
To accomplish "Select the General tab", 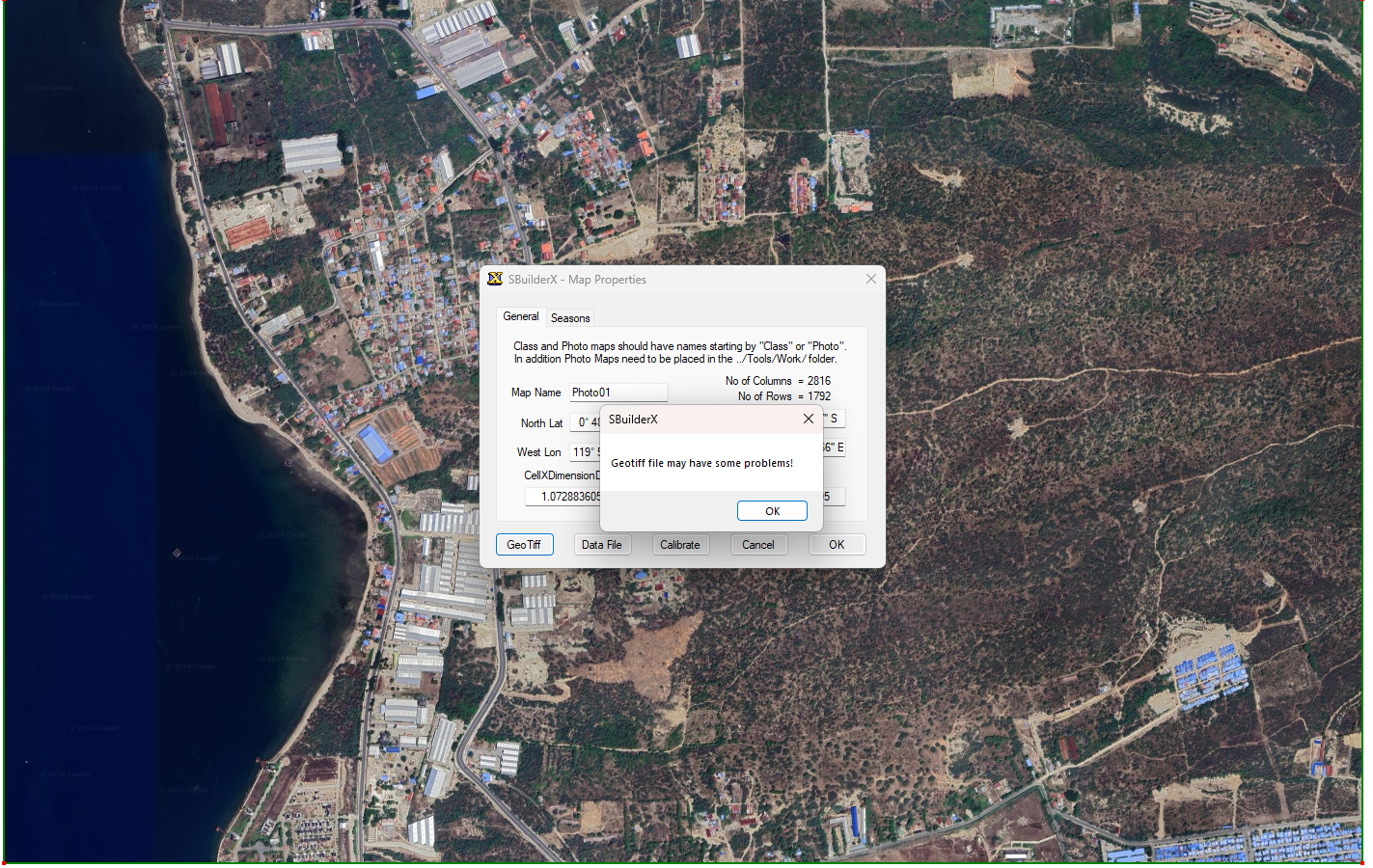I will click(521, 316).
